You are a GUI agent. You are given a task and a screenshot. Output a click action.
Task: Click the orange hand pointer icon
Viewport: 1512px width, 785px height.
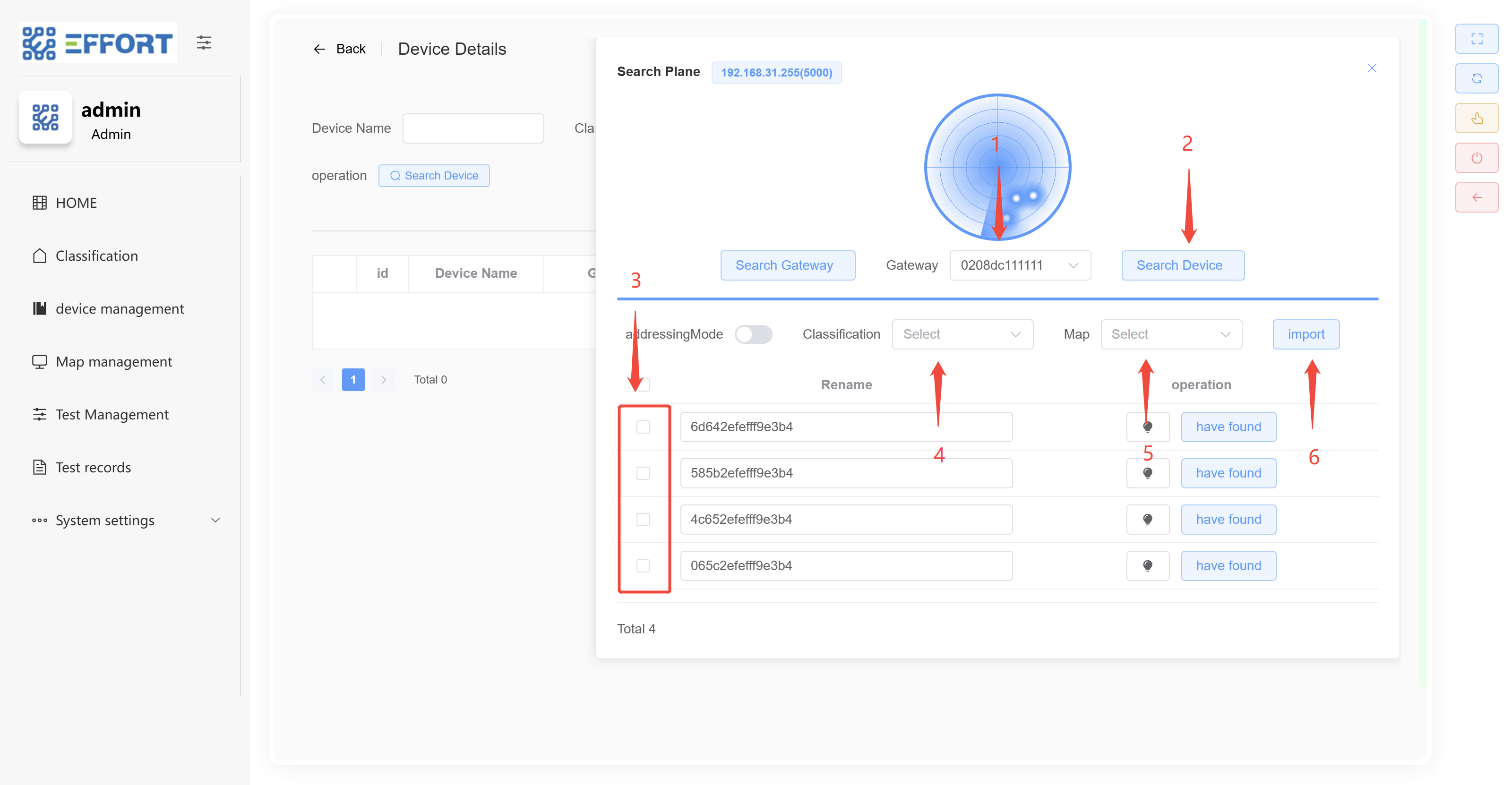coord(1477,118)
